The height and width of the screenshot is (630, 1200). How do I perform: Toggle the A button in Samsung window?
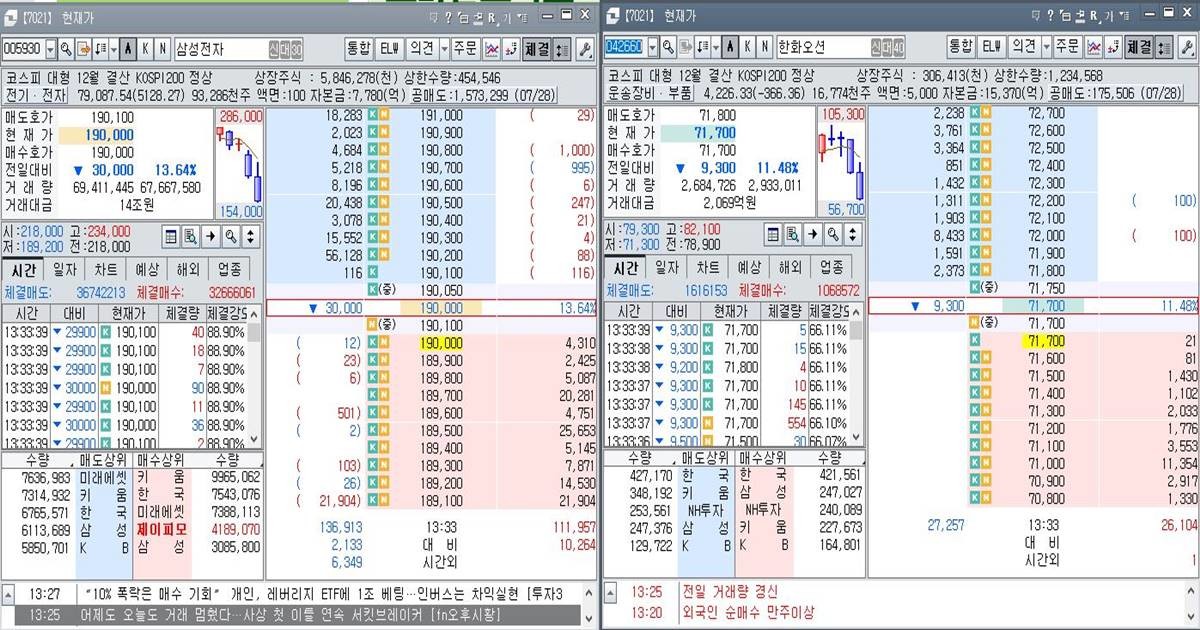coord(128,48)
